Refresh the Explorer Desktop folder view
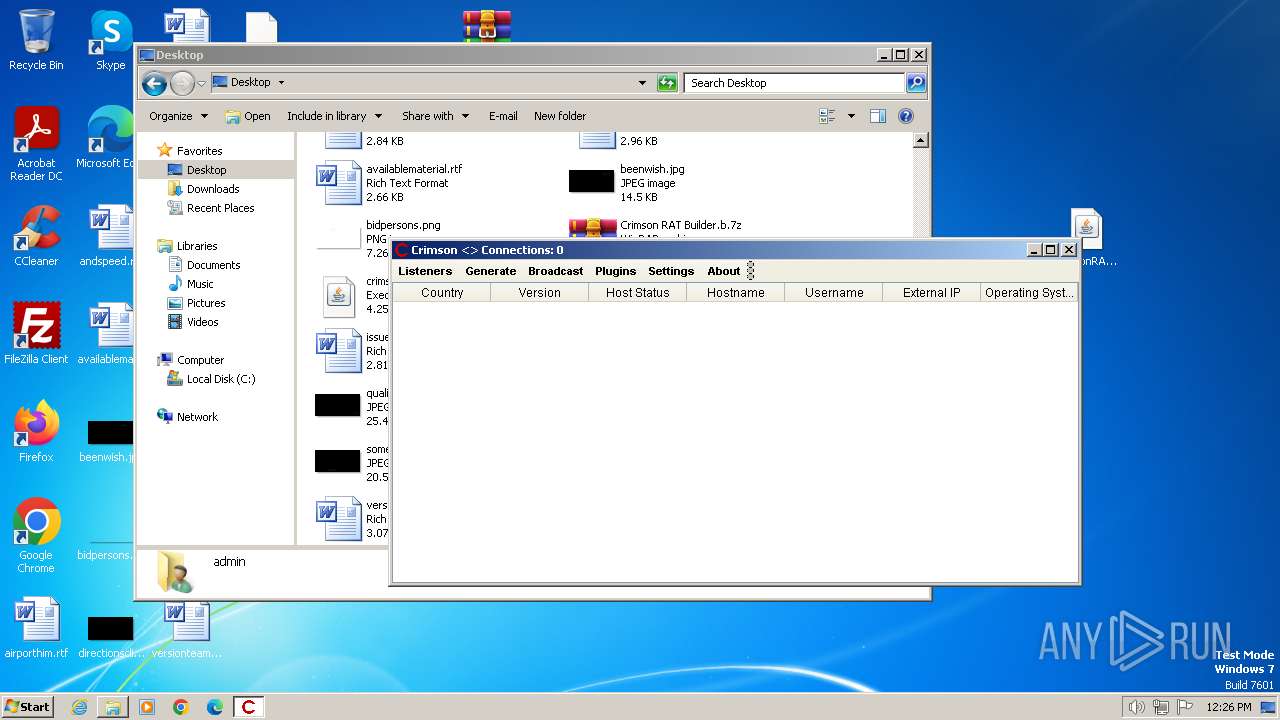1280x720 pixels. [x=667, y=83]
